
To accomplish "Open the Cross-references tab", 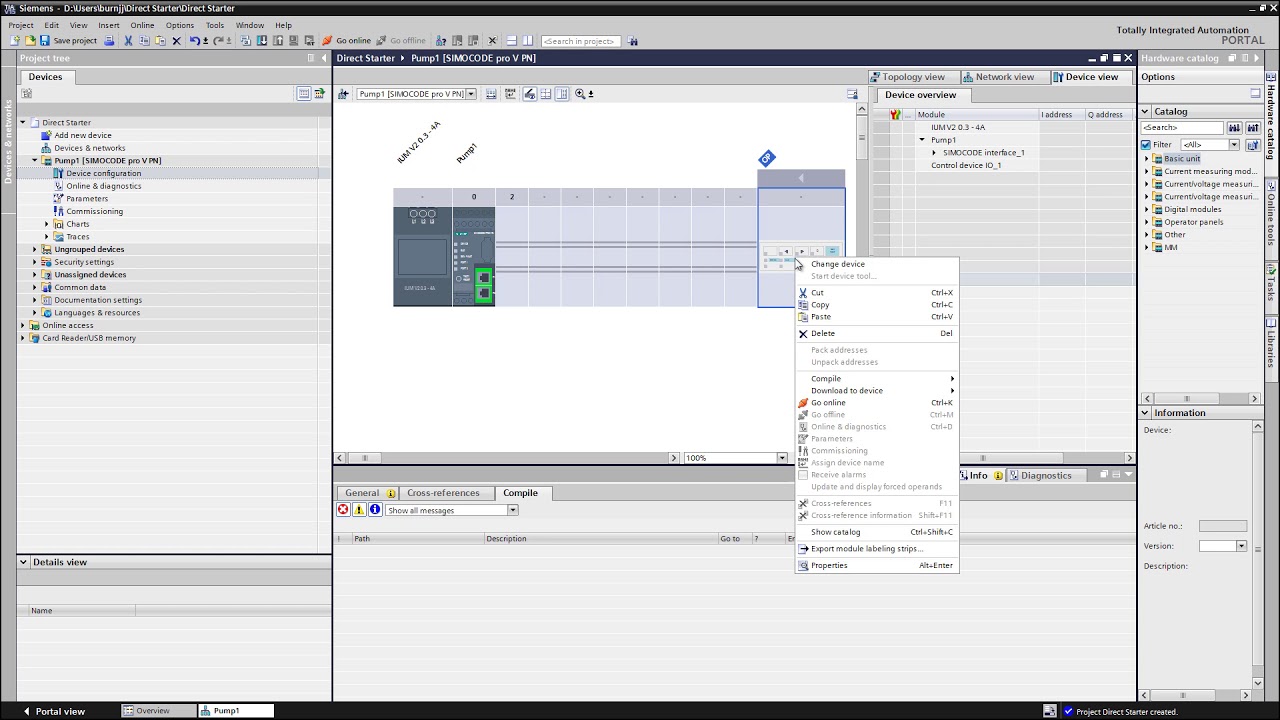I will (443, 493).
